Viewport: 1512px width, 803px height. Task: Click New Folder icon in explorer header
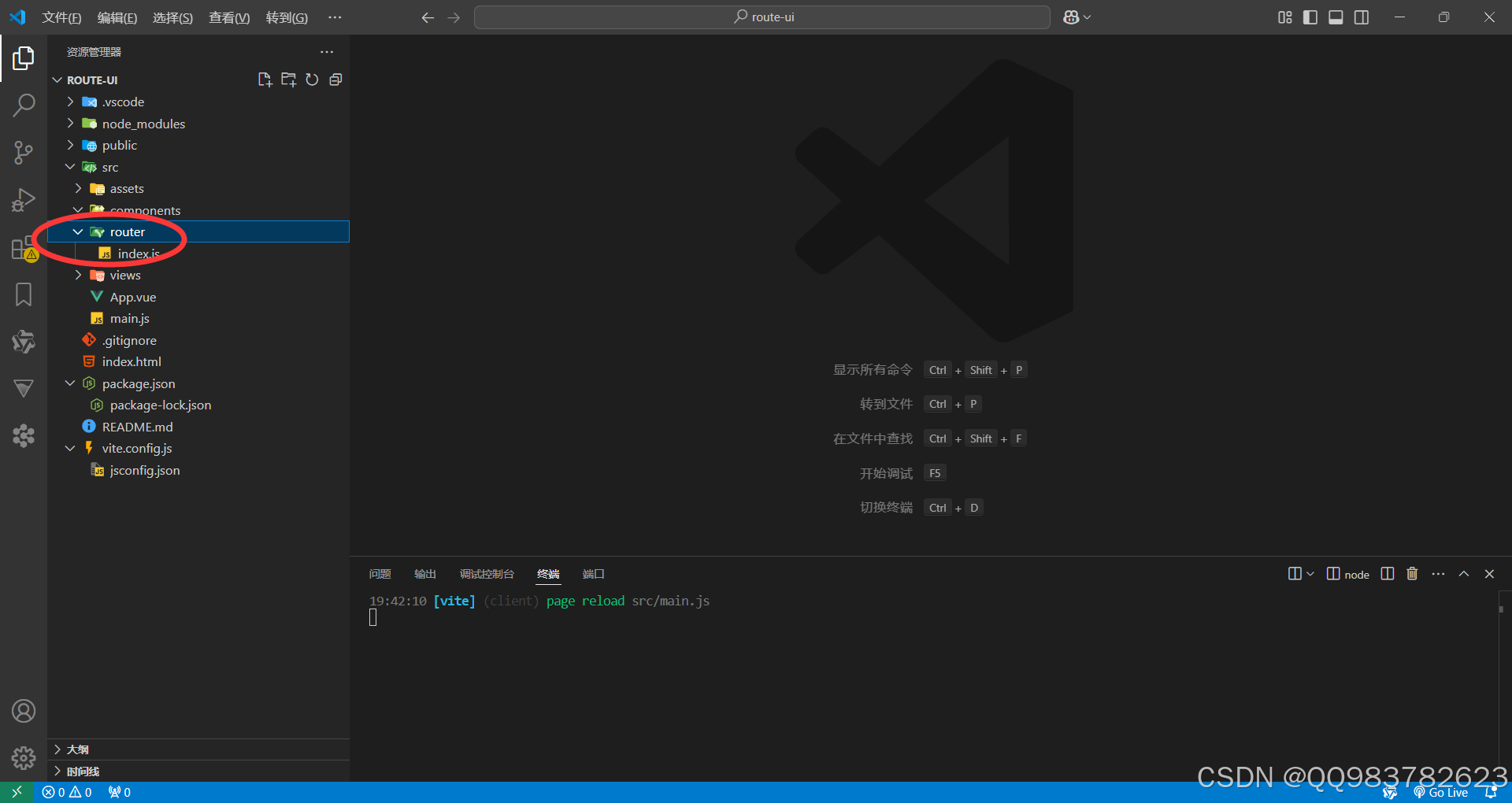[x=288, y=80]
